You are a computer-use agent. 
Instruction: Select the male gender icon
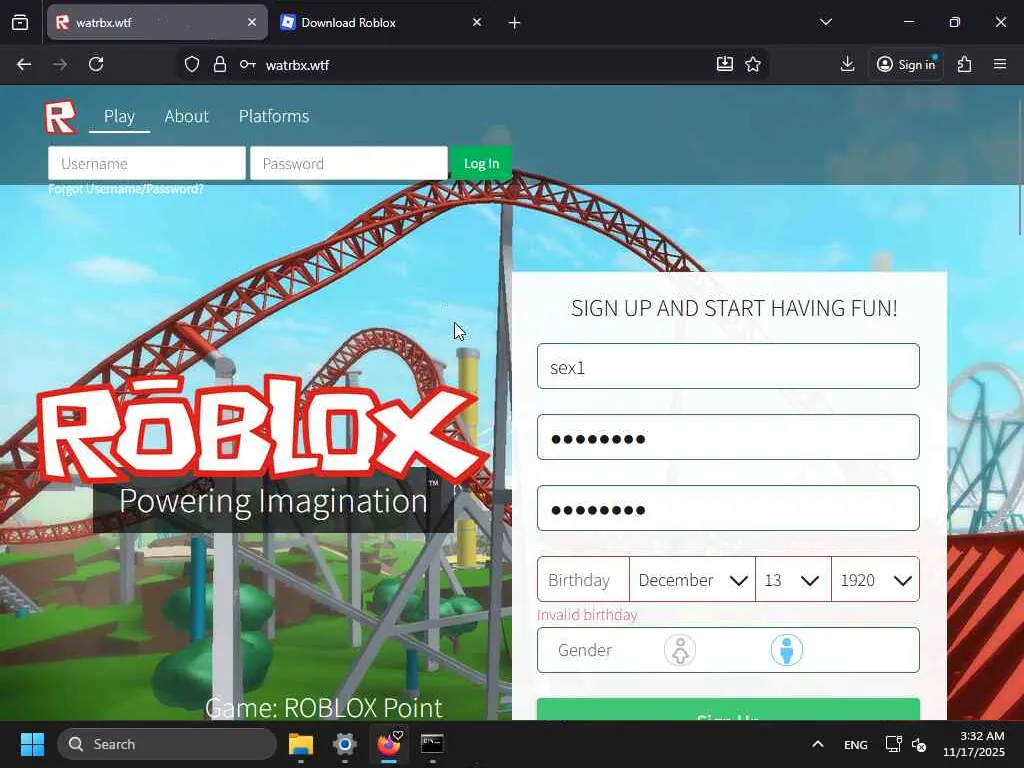pyautogui.click(x=786, y=650)
